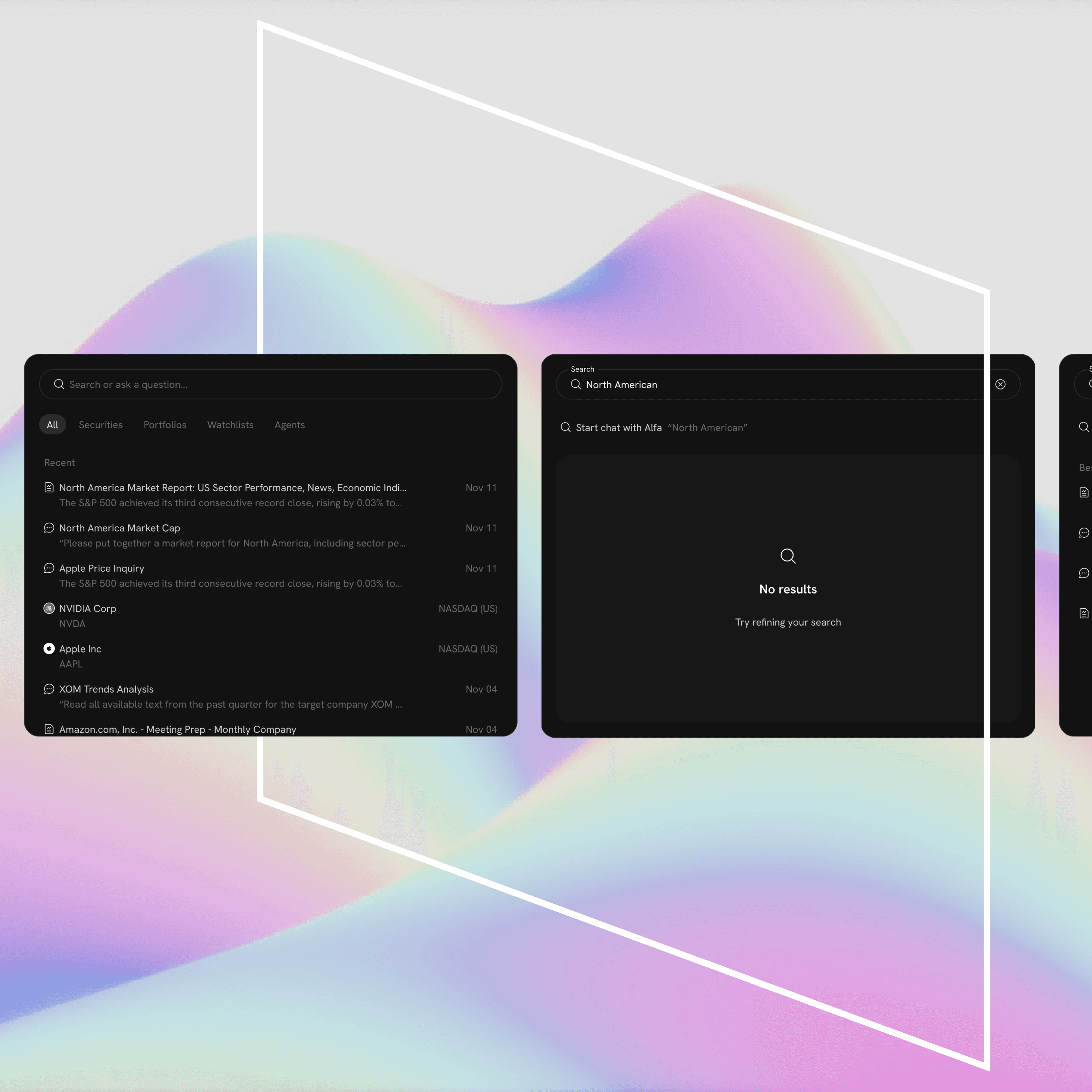Click document icon beside Amazon.com Meeting Prep
Image resolution: width=1092 pixels, height=1092 pixels.
point(49,729)
